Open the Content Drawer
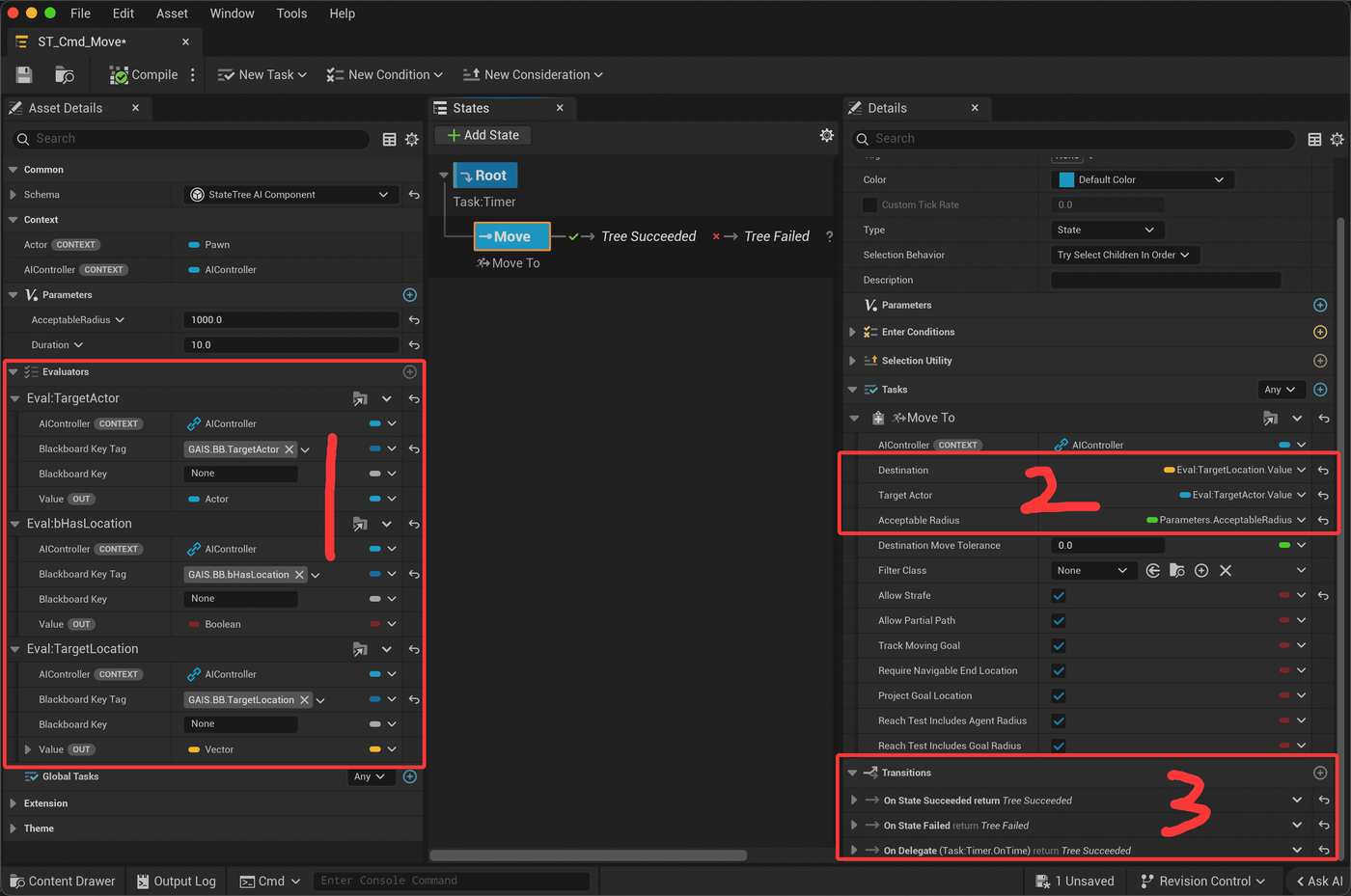1351x896 pixels. pos(63,882)
